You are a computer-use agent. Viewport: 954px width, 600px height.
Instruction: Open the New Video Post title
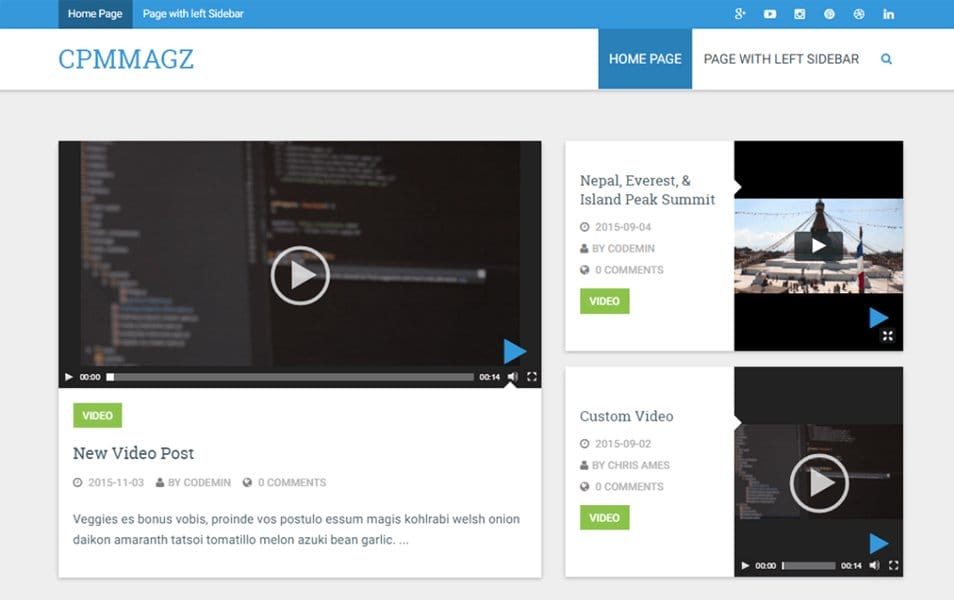(x=133, y=453)
